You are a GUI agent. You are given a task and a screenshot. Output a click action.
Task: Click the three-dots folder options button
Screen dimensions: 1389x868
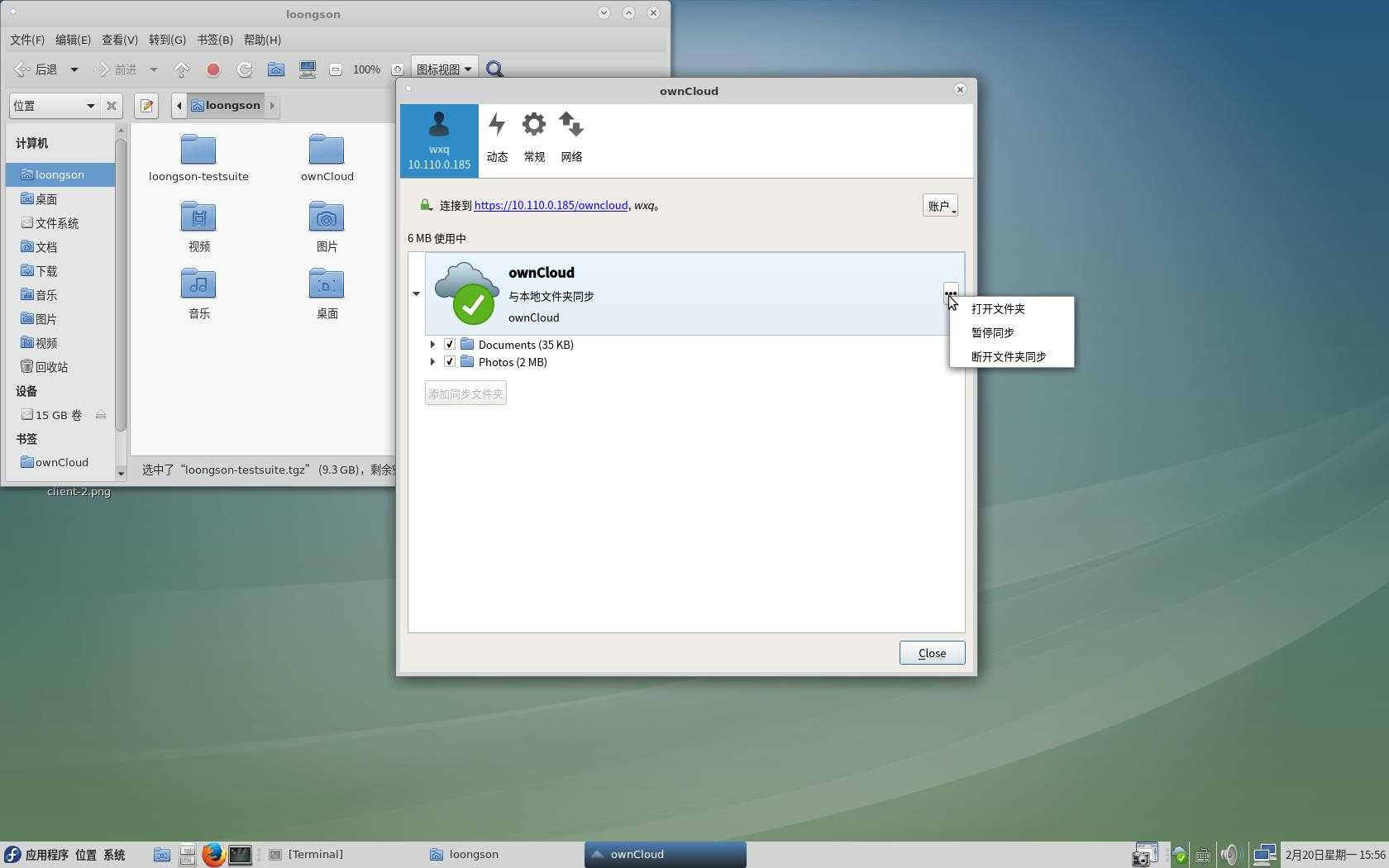click(951, 292)
